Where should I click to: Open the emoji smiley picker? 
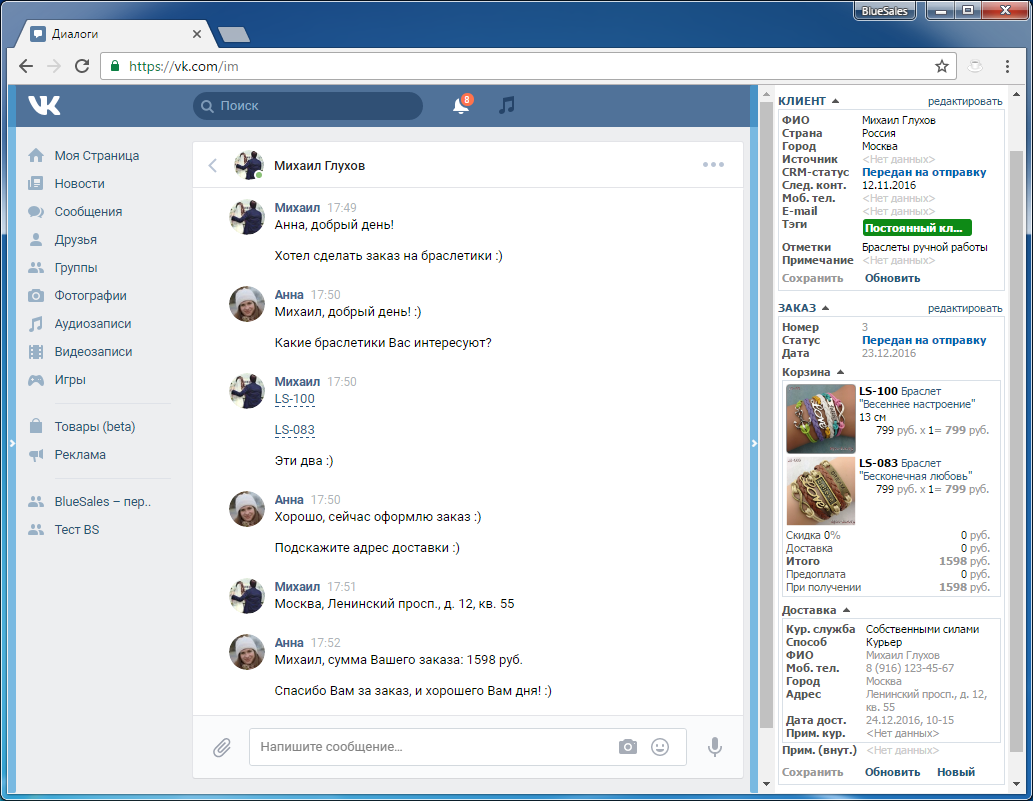660,747
